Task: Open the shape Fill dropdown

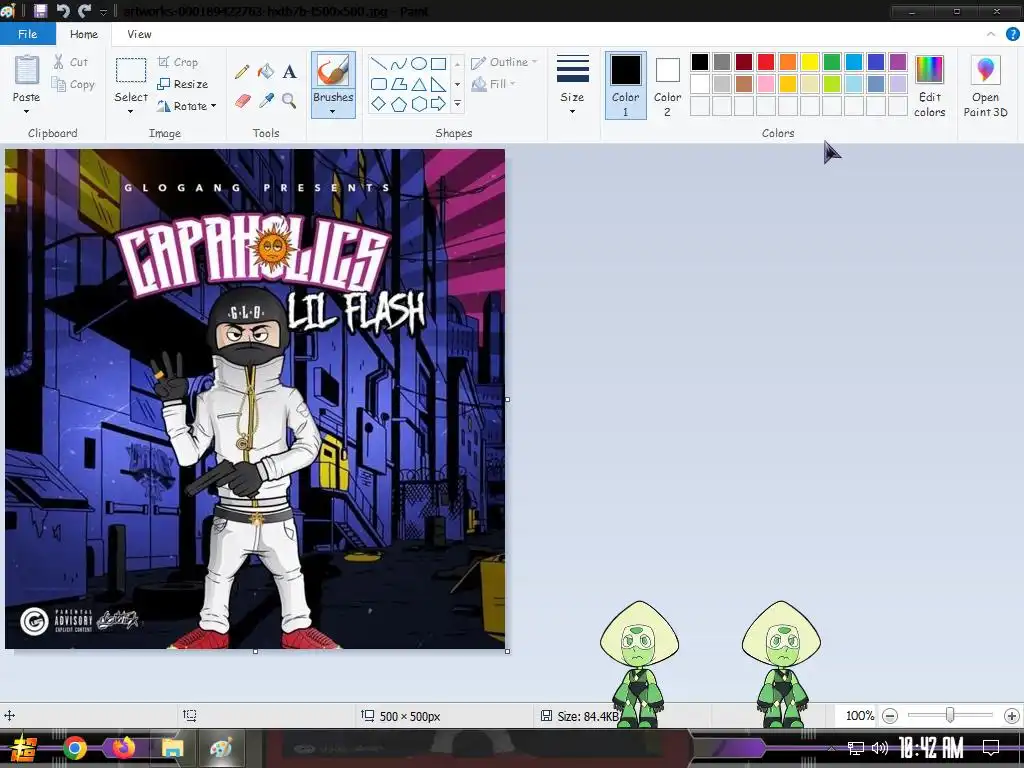Action: [x=494, y=84]
